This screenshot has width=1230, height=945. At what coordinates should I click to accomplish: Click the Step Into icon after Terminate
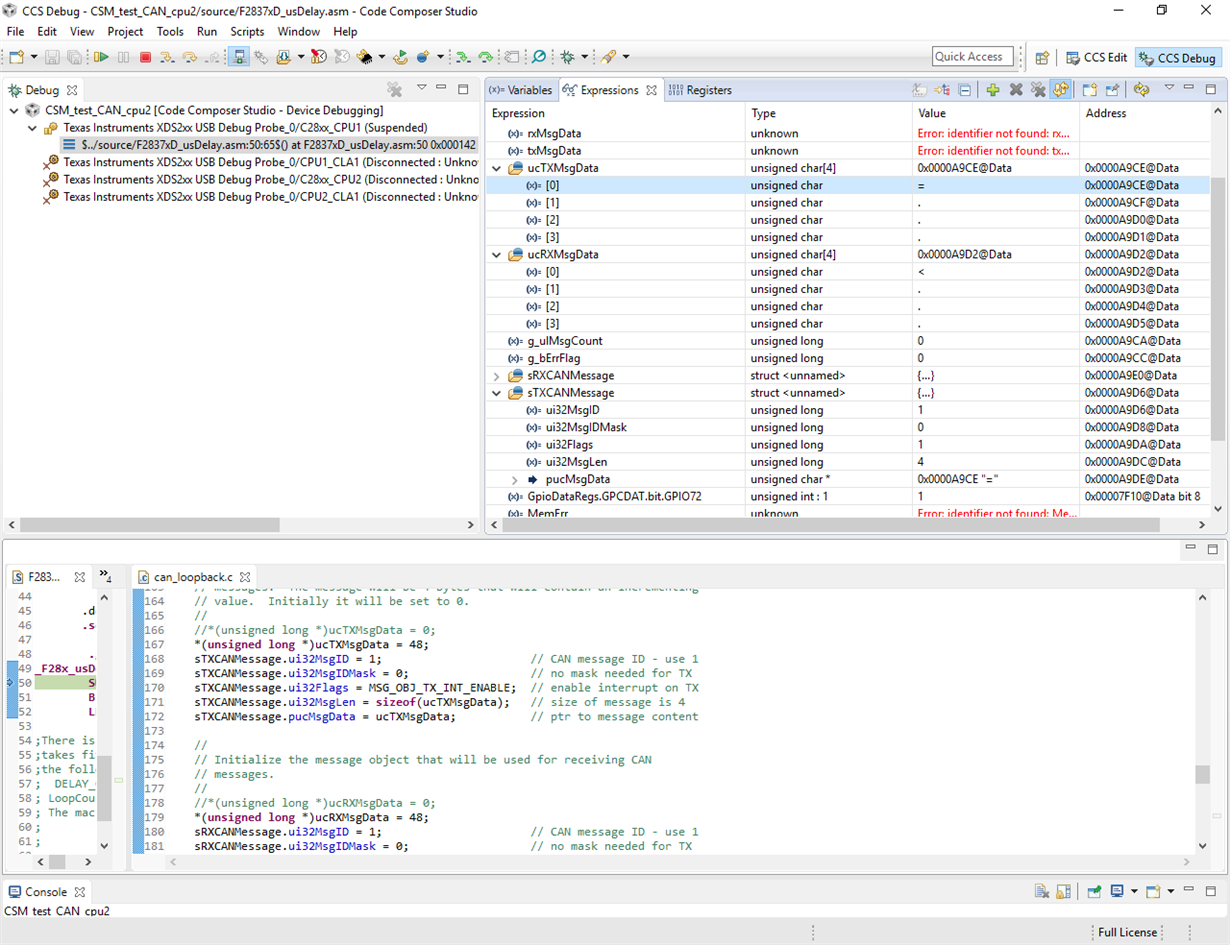click(x=167, y=57)
